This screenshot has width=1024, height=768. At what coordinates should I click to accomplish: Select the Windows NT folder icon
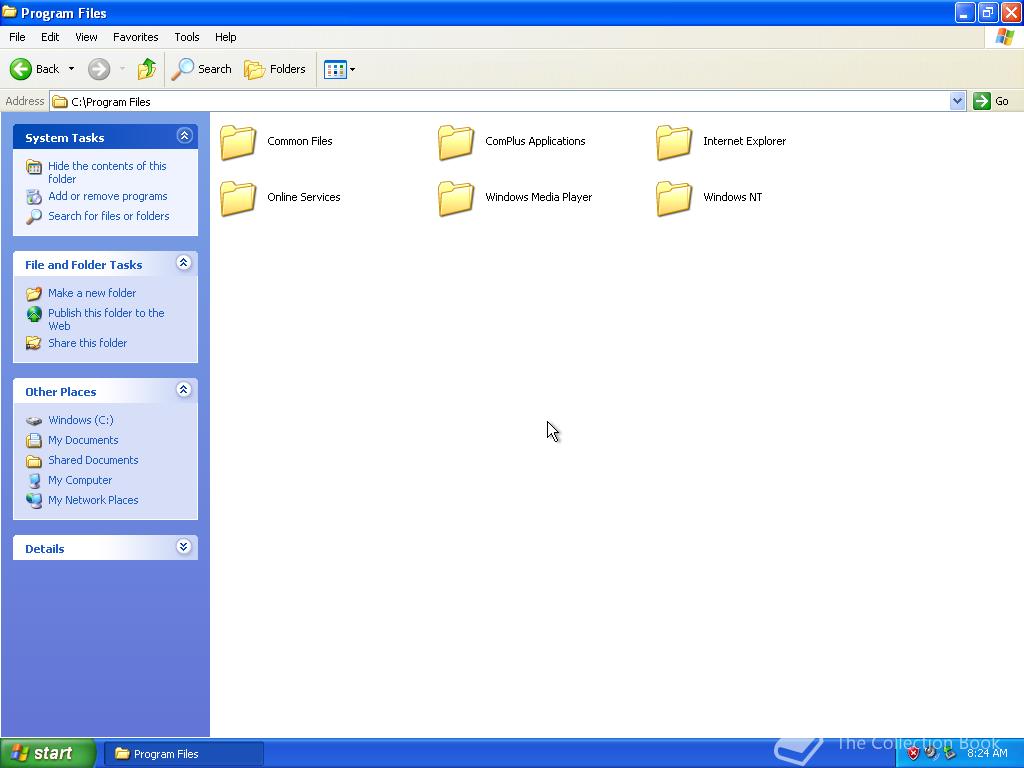pos(674,199)
